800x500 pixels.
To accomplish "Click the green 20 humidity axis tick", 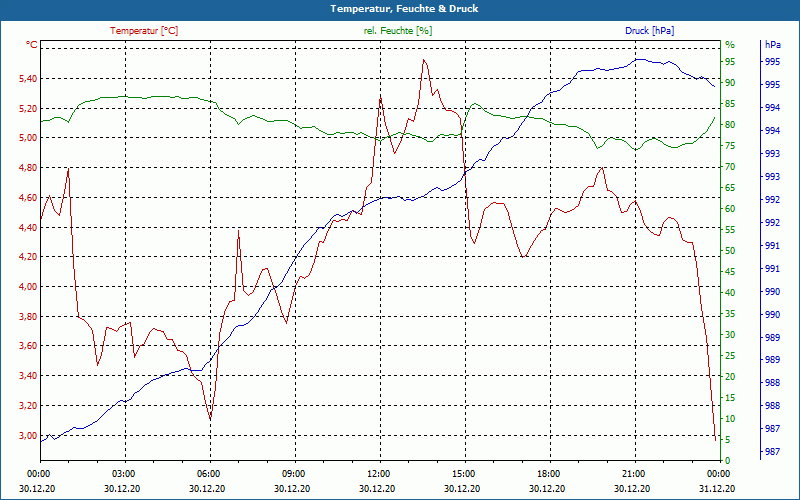I will [x=730, y=377].
